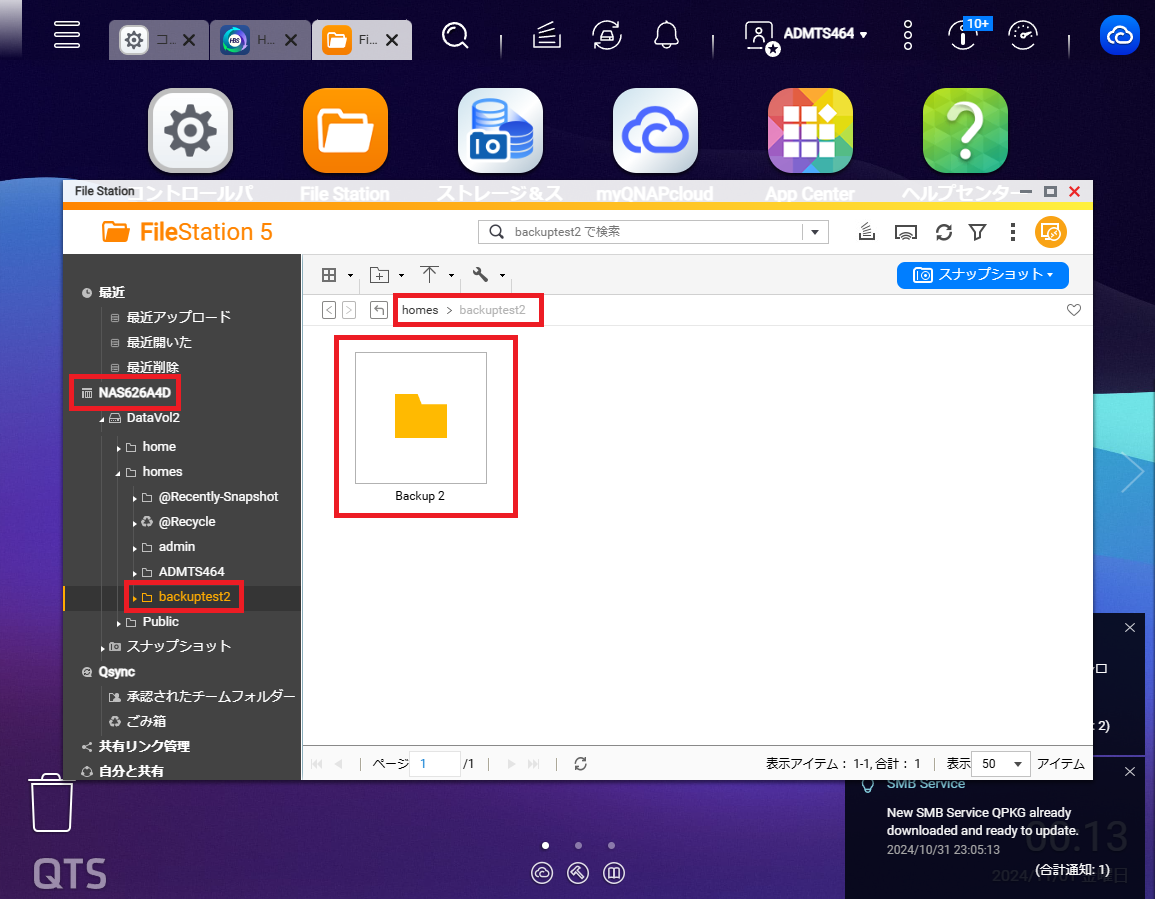The width and height of the screenshot is (1155, 899).
Task: Launch Storage & Snapshots desktop icon
Action: pyautogui.click(x=500, y=130)
